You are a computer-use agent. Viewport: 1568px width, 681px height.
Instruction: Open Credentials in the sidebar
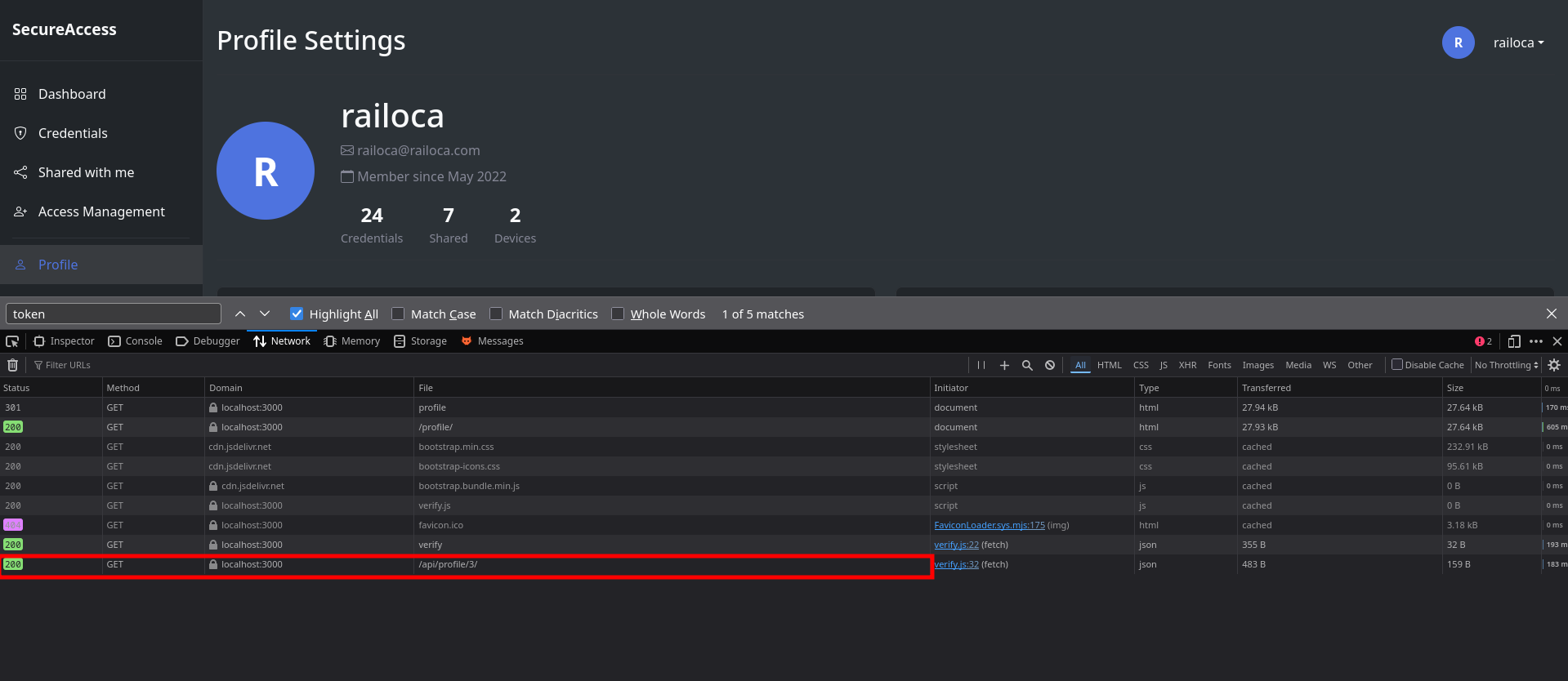[73, 133]
